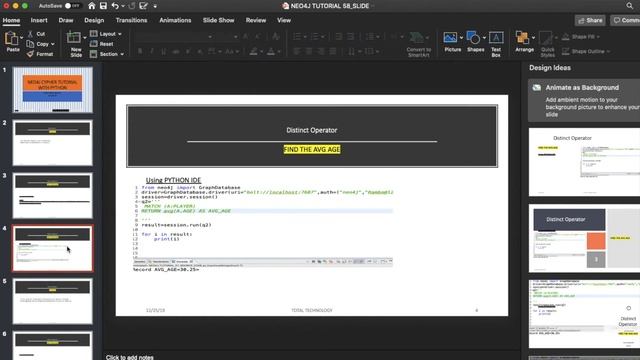The width and height of the screenshot is (640, 360).
Task: Open the undo history dropdown arrow
Action: [123, 6]
